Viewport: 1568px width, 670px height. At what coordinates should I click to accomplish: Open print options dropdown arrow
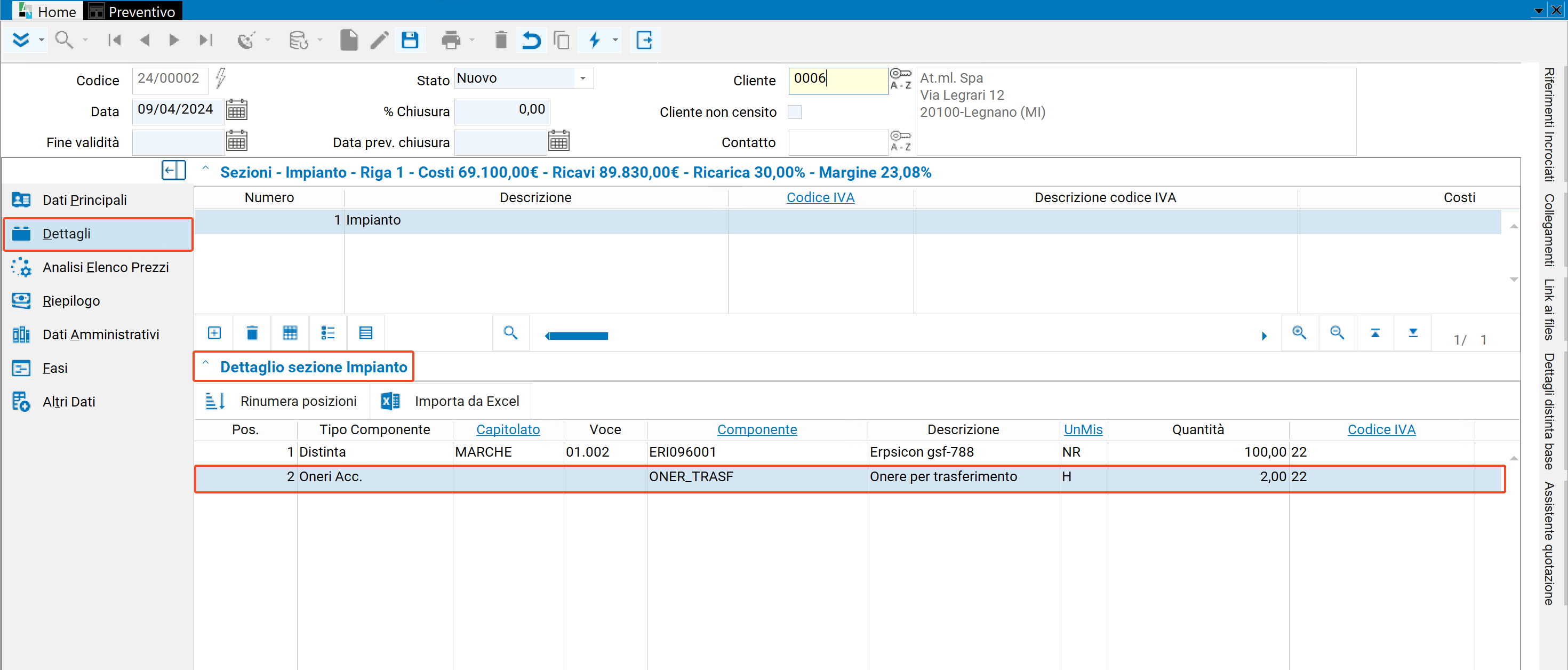(x=472, y=40)
